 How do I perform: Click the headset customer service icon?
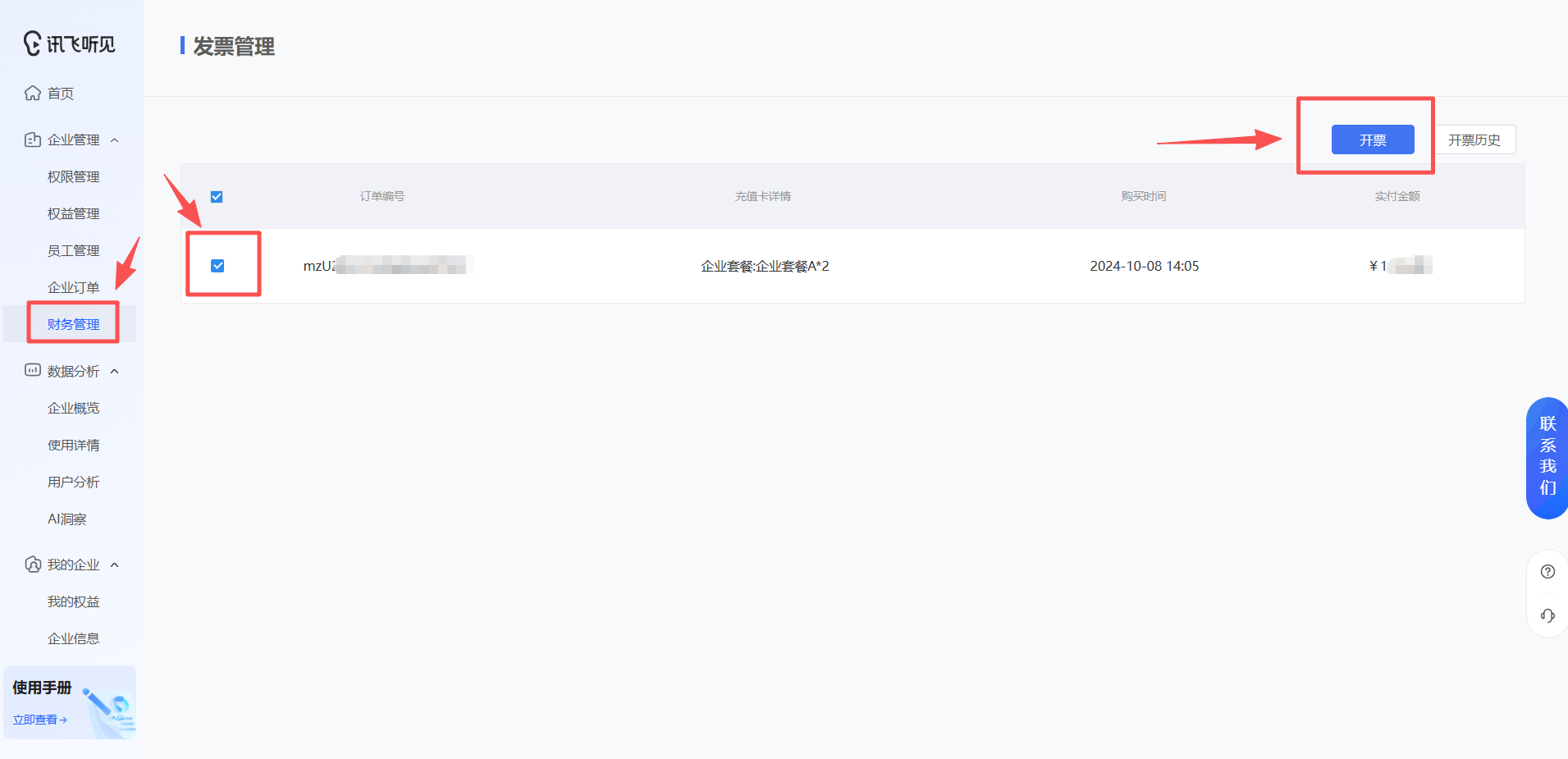click(x=1547, y=615)
